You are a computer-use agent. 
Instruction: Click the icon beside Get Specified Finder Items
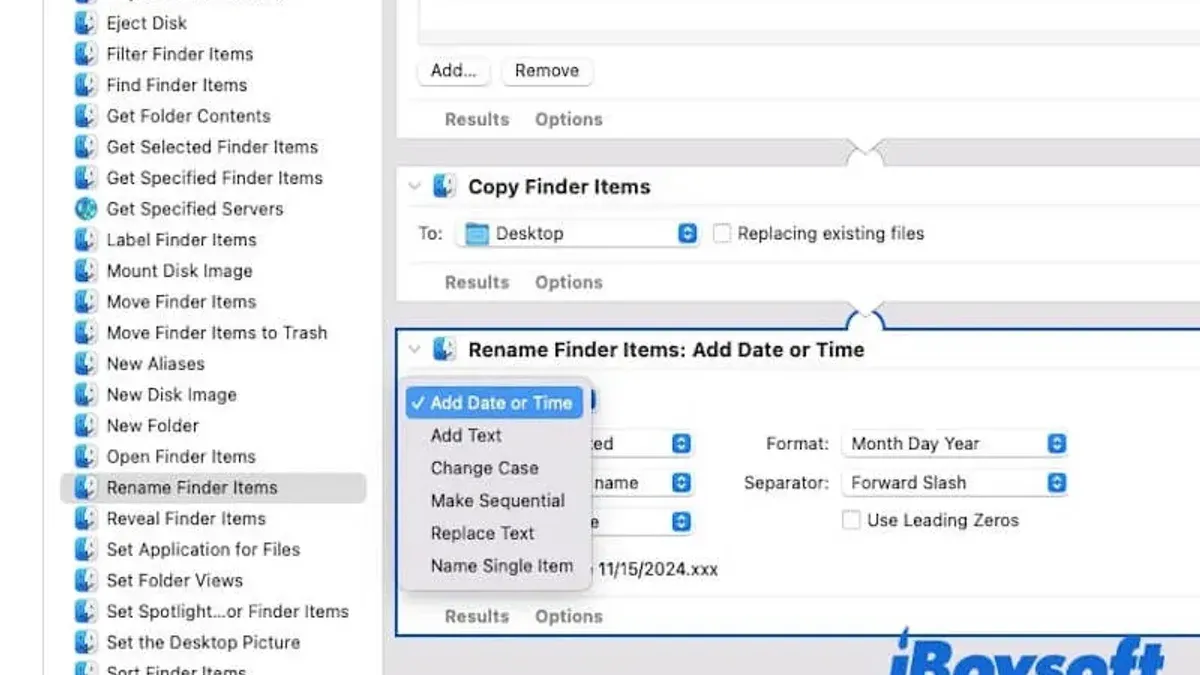(86, 178)
